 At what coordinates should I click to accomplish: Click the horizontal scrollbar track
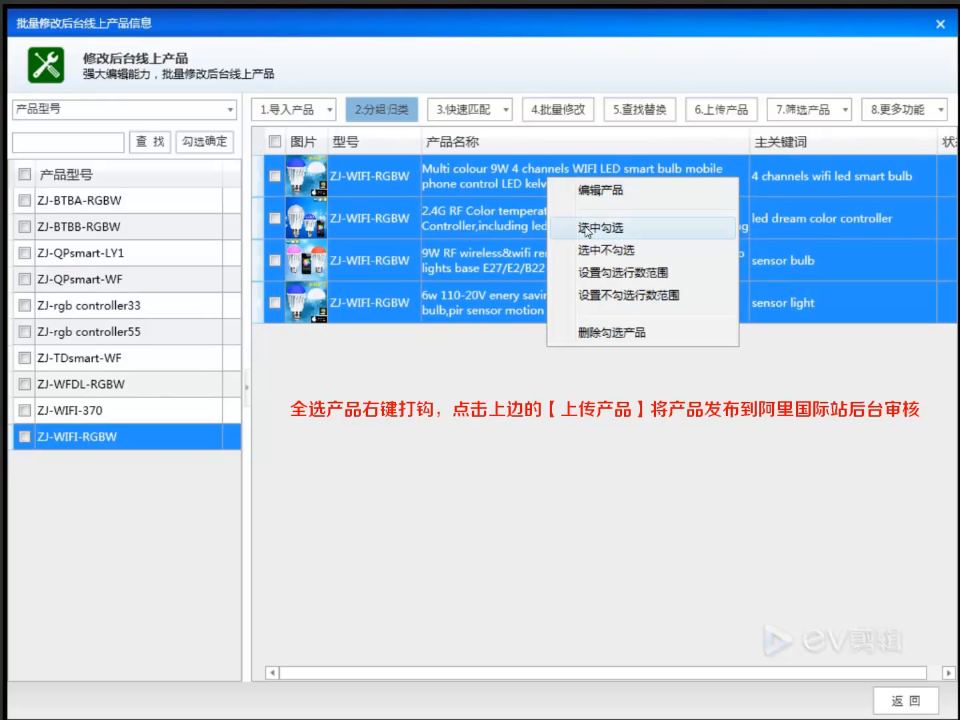tap(603, 673)
